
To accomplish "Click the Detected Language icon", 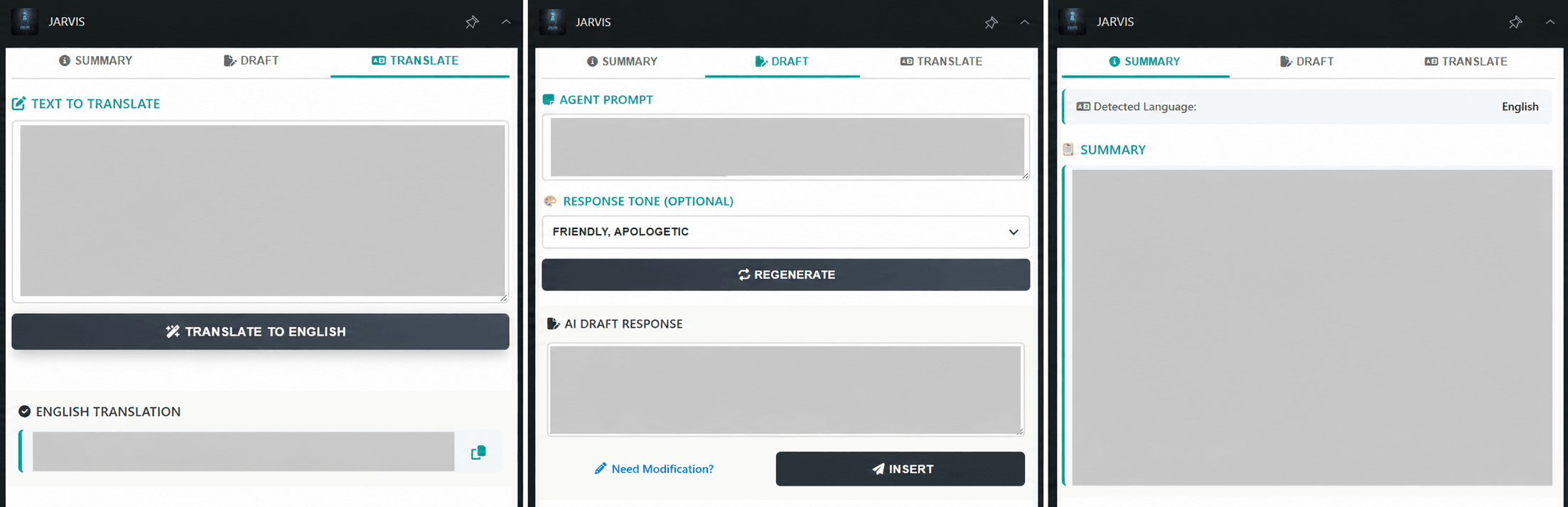I will click(x=1083, y=107).
